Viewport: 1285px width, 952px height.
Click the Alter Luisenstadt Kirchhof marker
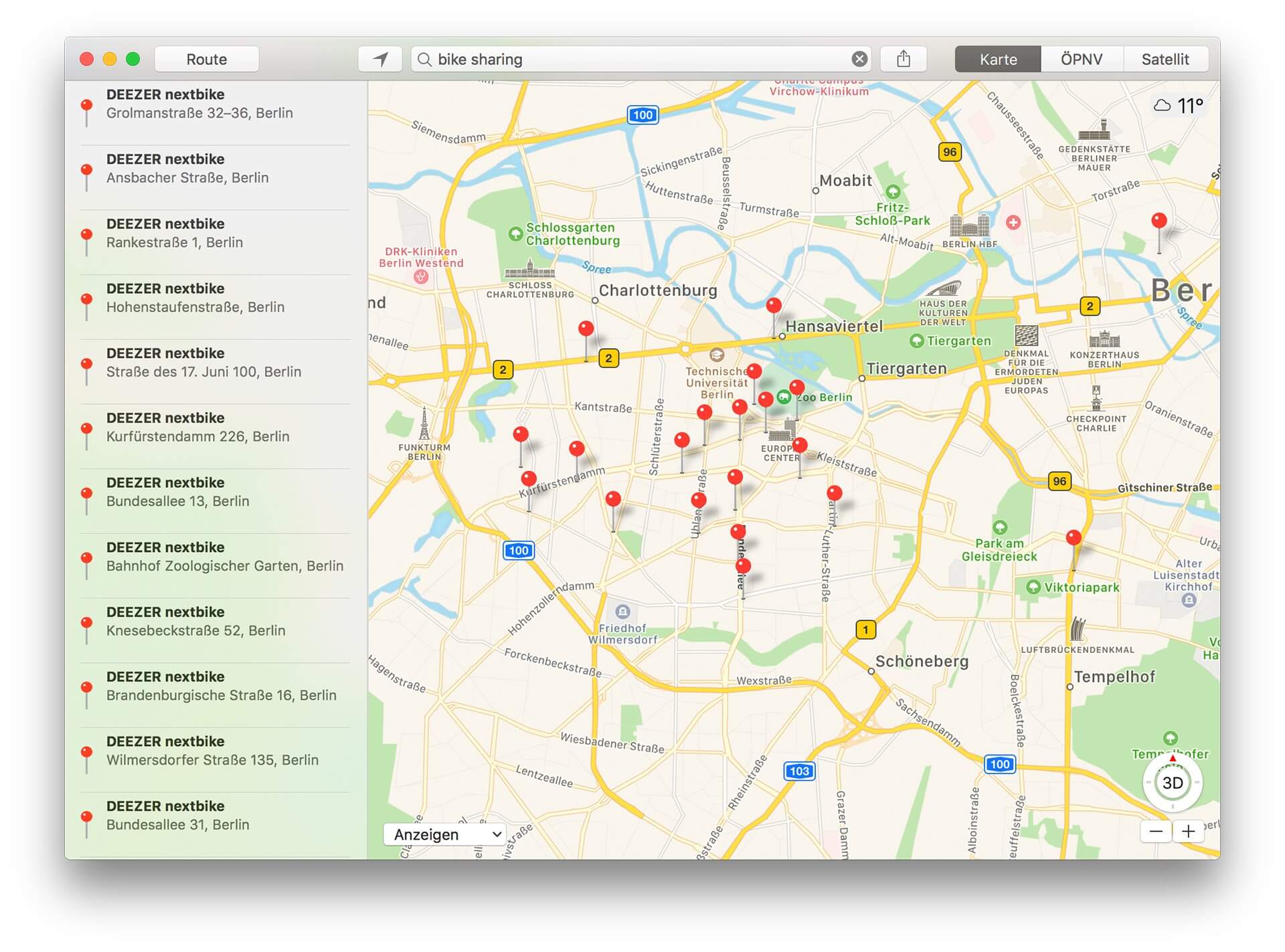click(x=1189, y=600)
